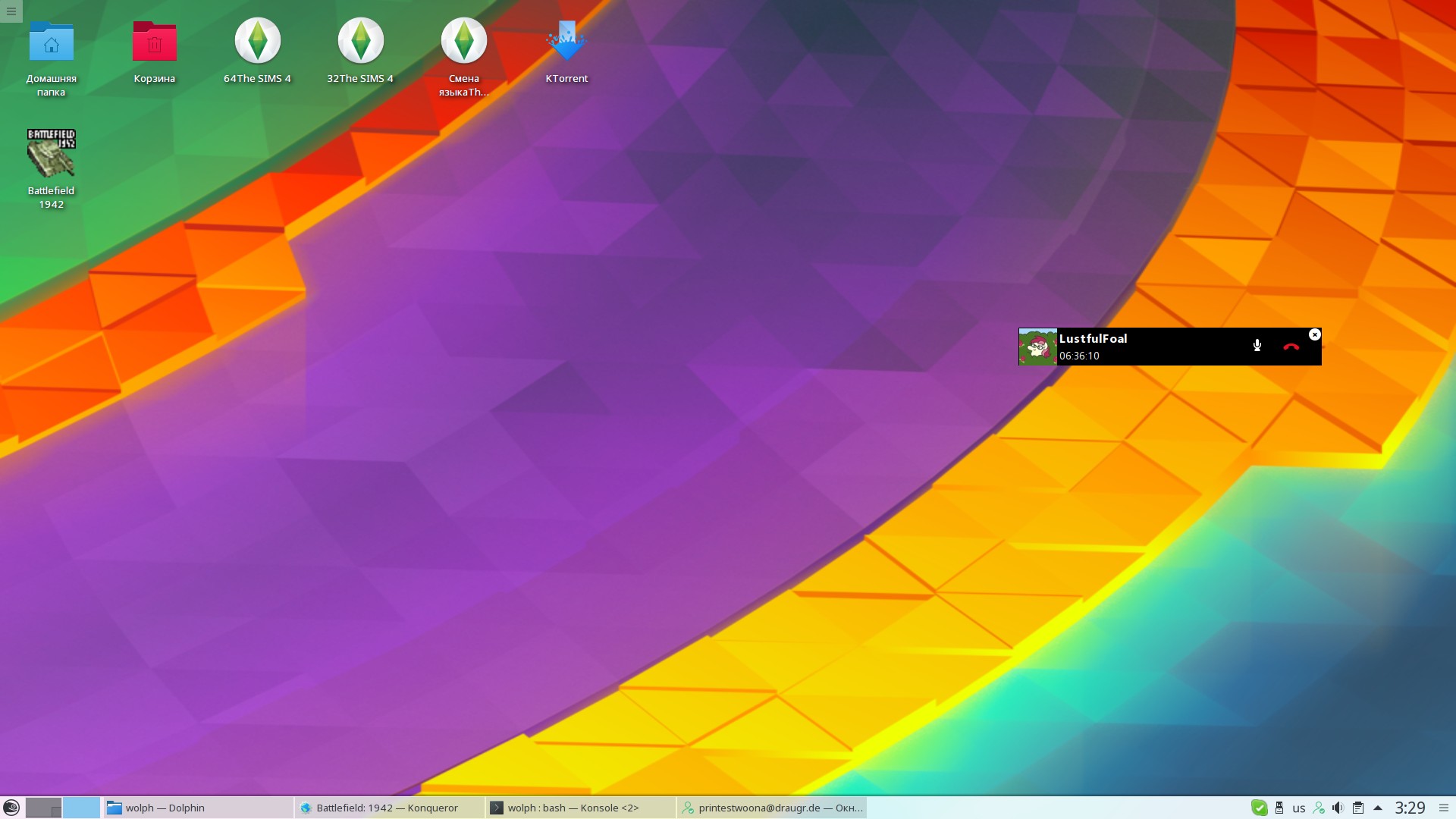The height and width of the screenshot is (819, 1456).
Task: Launch the 64The SIMS 4 shortcut
Action: point(258,52)
